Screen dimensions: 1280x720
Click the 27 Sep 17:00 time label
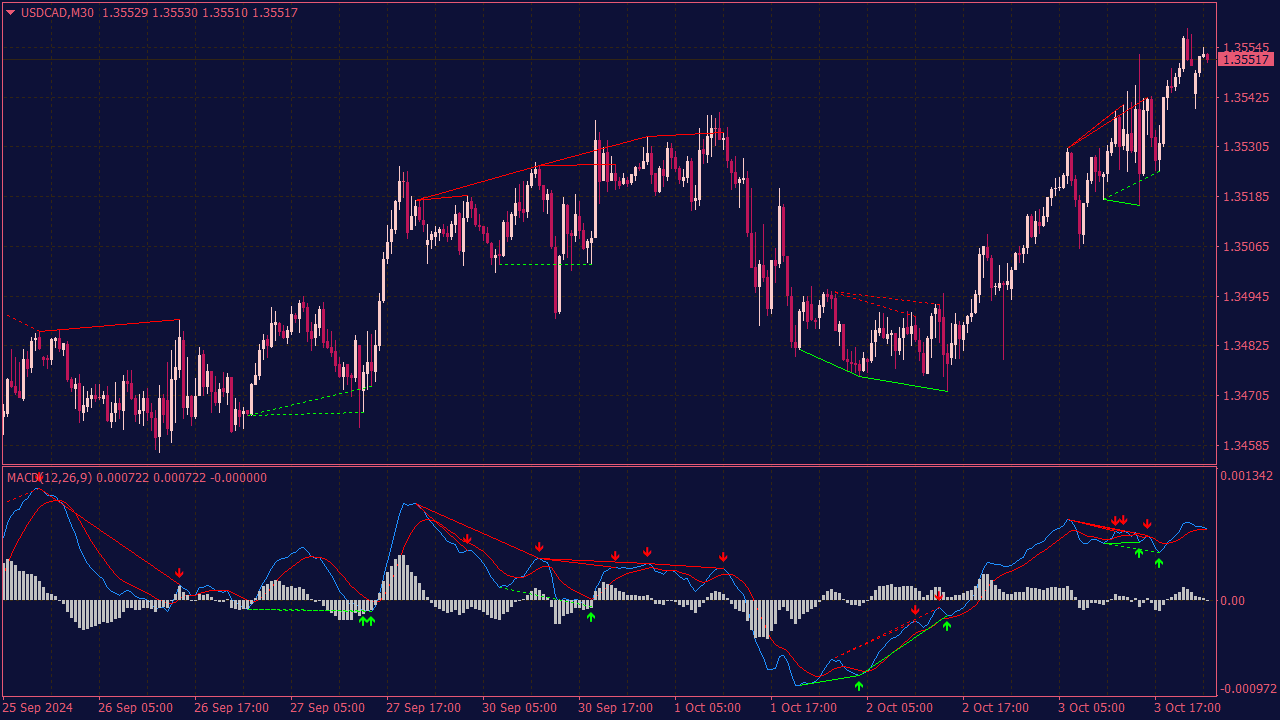(x=424, y=708)
